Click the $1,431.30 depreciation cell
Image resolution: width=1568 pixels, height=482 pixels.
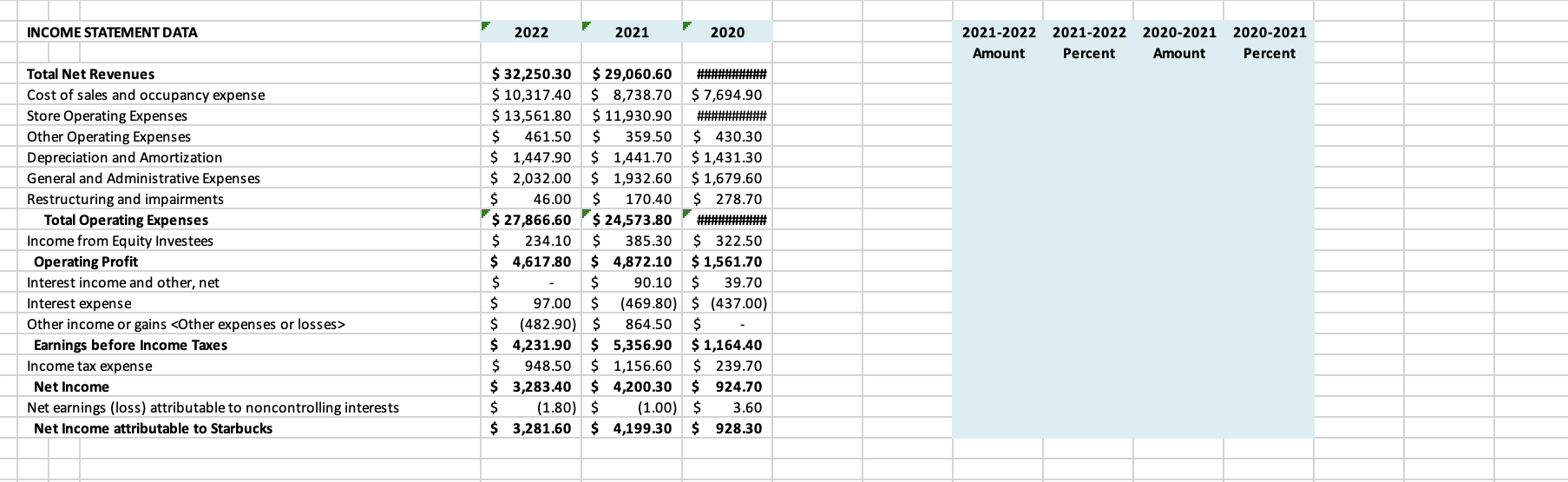coord(727,157)
